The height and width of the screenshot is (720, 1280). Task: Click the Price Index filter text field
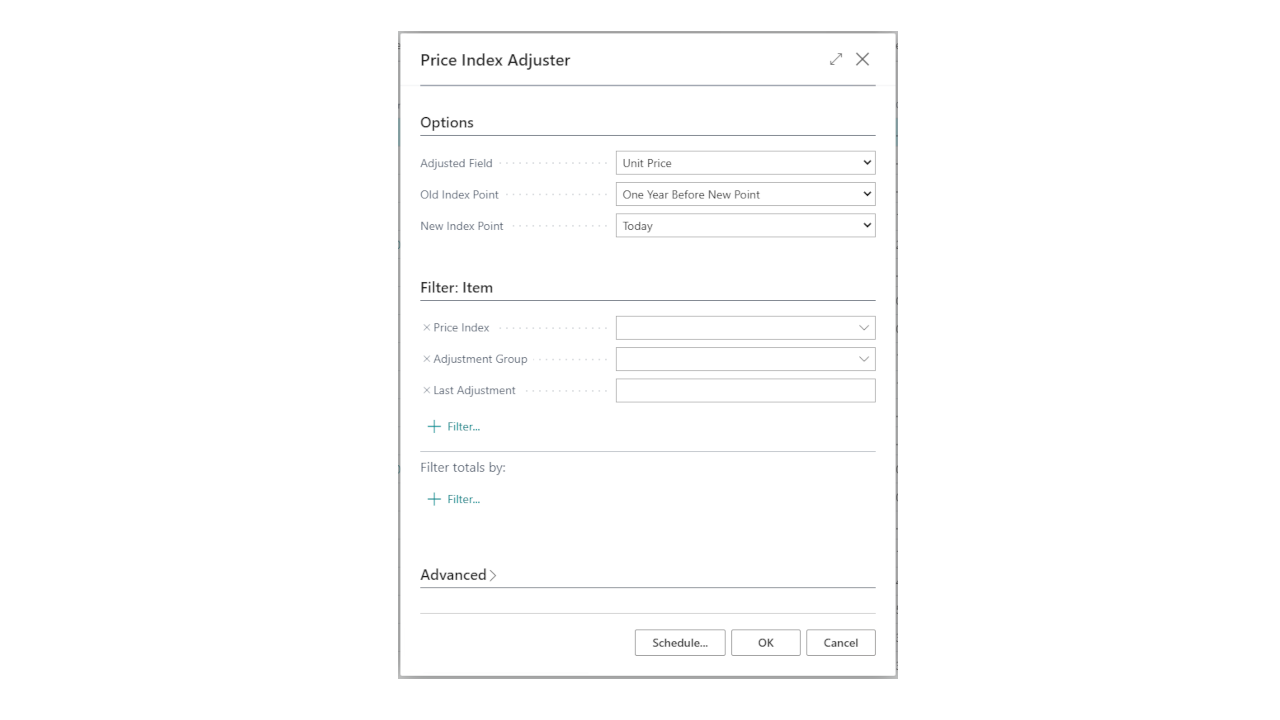tap(735, 328)
